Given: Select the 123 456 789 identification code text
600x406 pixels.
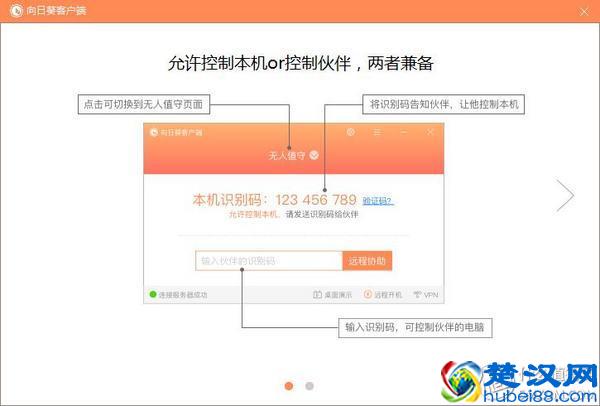Looking at the screenshot, I should pyautogui.click(x=316, y=200).
